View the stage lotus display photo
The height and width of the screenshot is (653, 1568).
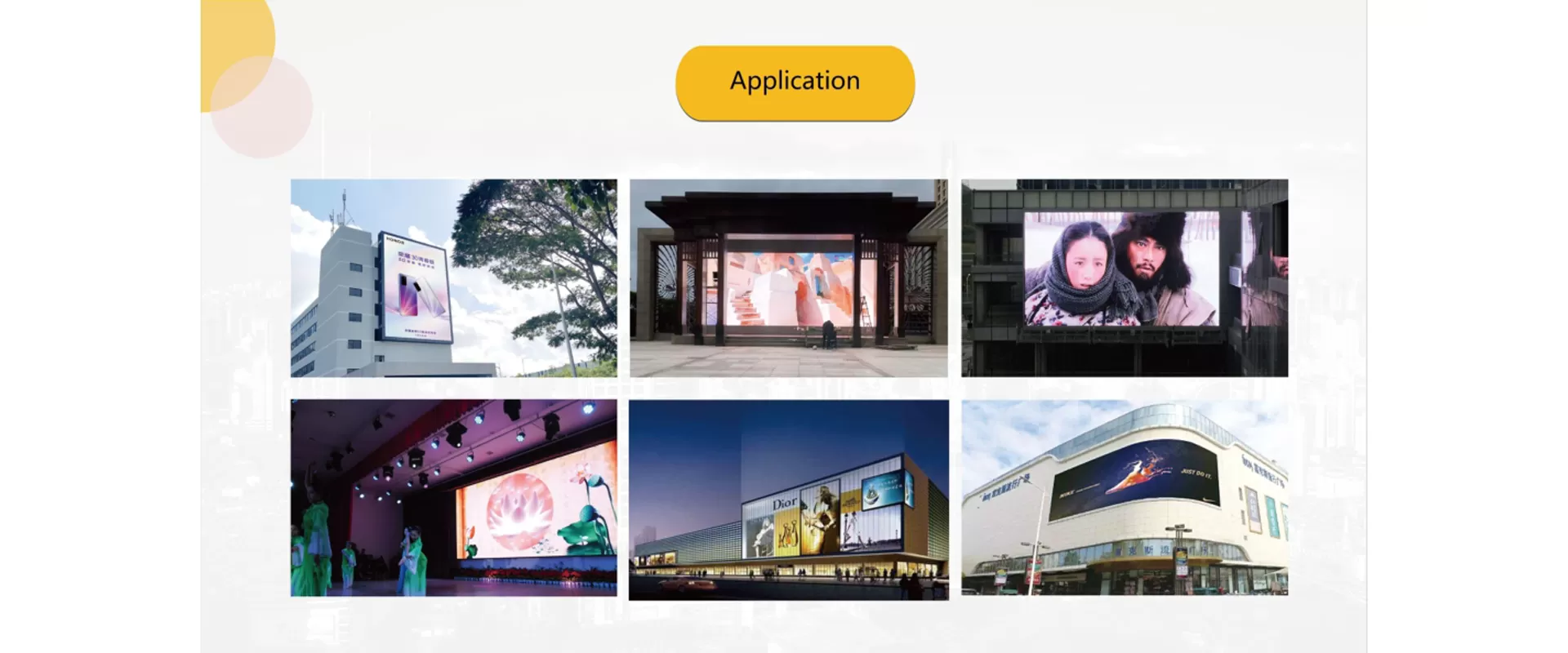click(454, 498)
